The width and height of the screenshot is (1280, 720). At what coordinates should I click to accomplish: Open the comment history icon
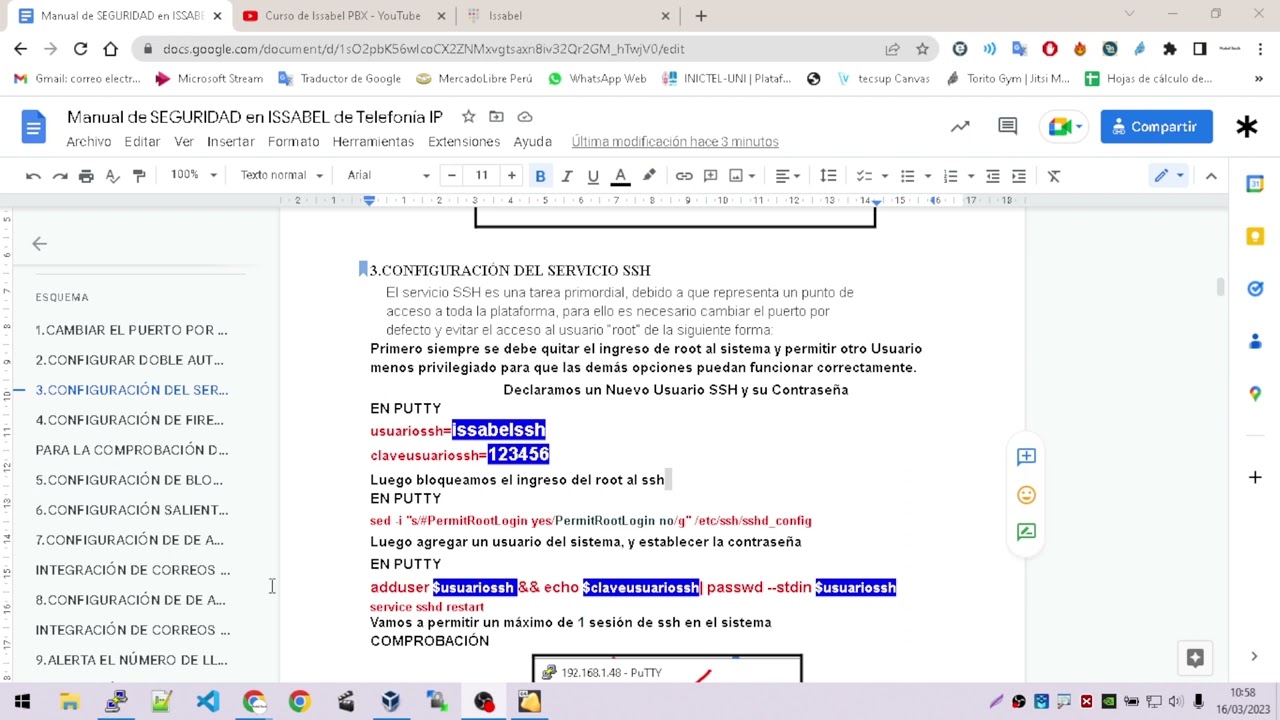pos(1007,126)
